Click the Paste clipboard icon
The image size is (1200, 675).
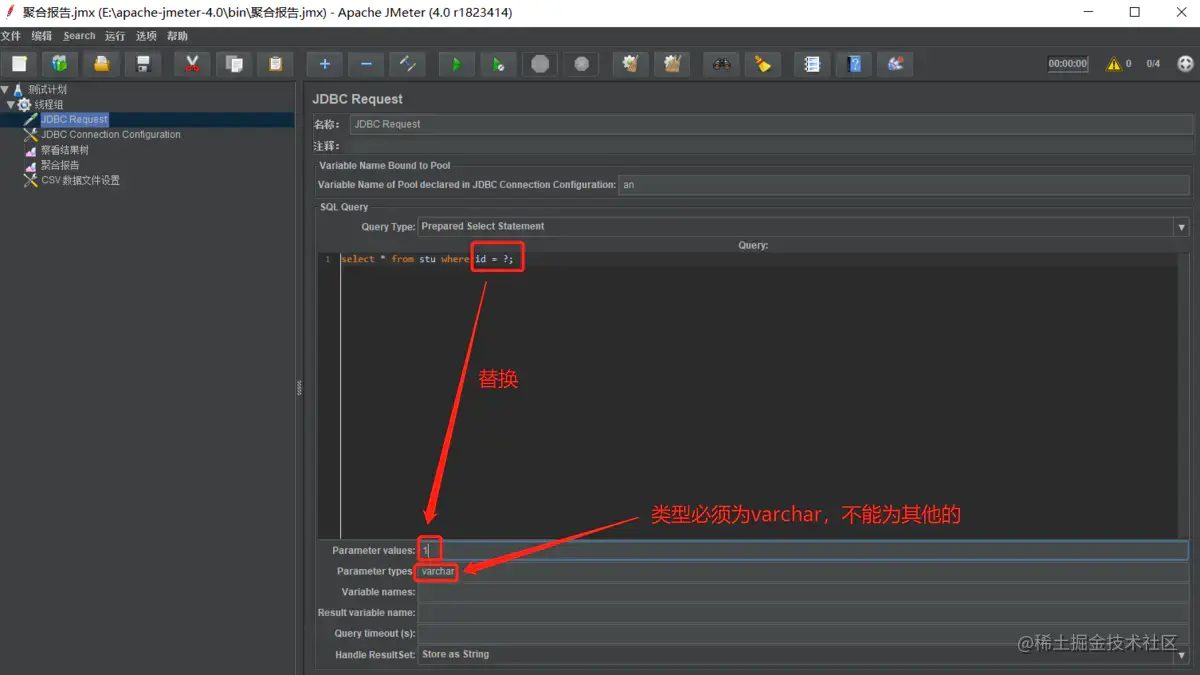[275, 64]
